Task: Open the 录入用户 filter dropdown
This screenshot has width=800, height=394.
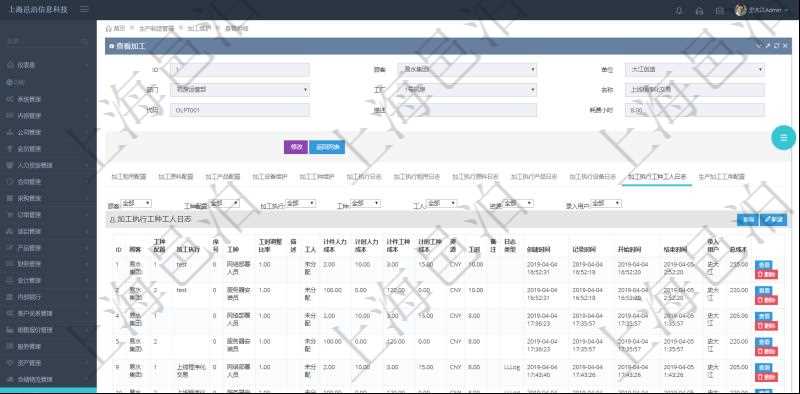Action: 606,203
